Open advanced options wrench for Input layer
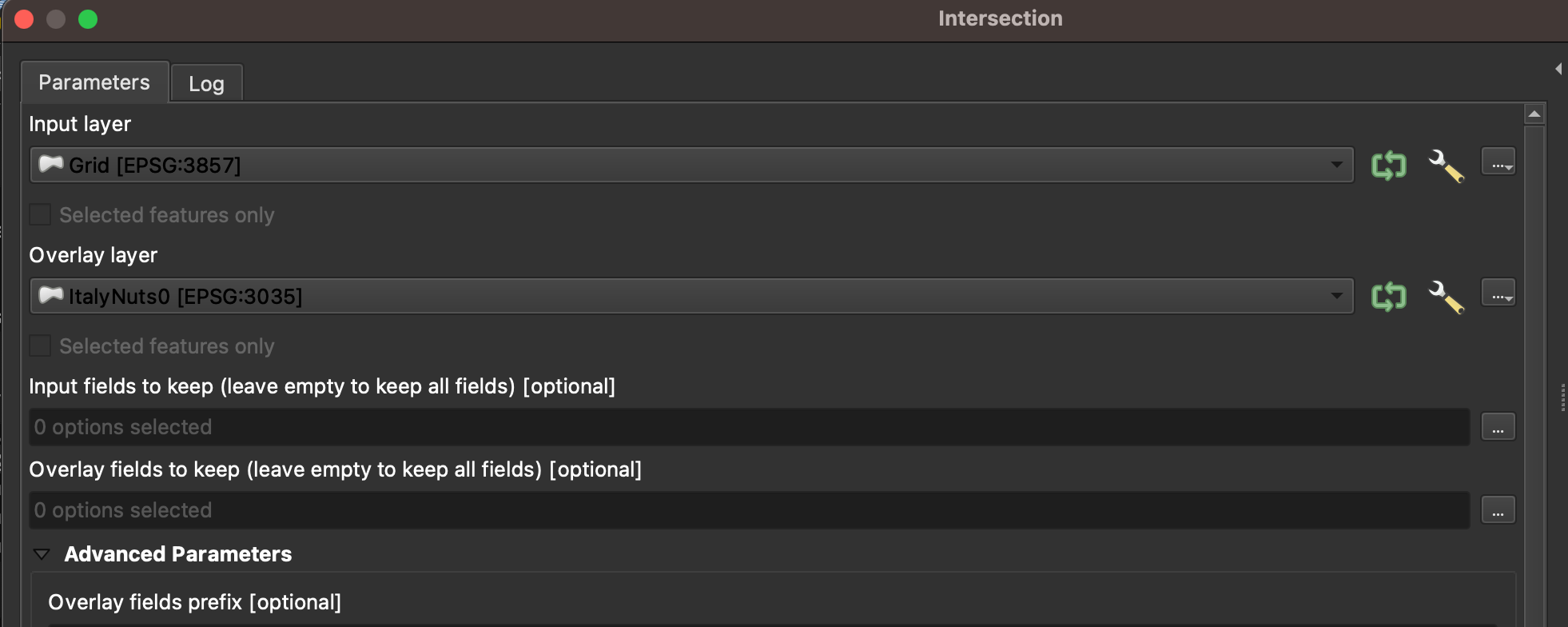1568x627 pixels. [1445, 166]
